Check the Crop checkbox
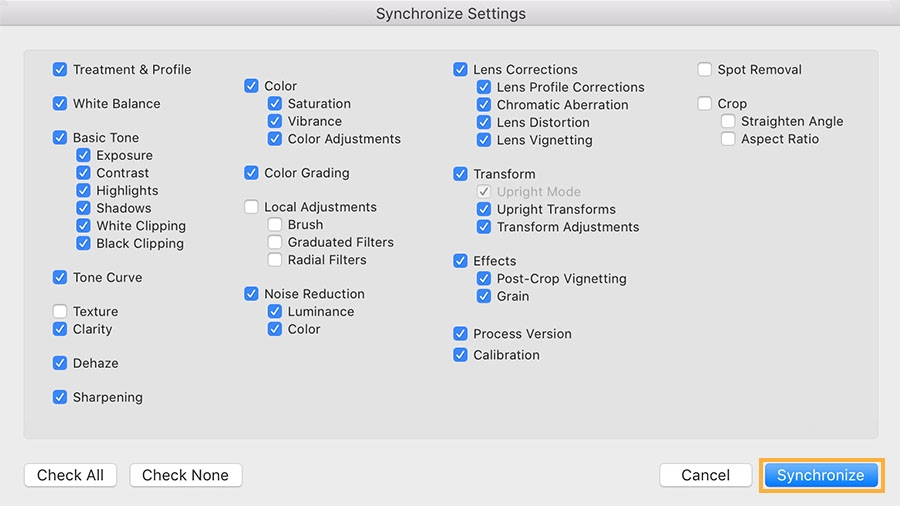This screenshot has height=506, width=900. pyautogui.click(x=705, y=104)
